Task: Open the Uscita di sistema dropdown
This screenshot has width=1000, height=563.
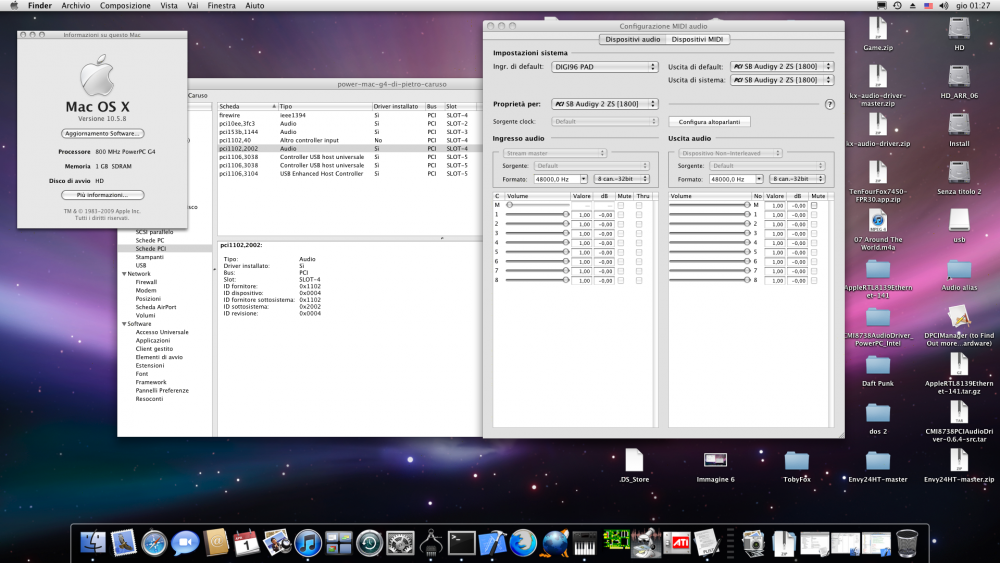Action: [782, 80]
